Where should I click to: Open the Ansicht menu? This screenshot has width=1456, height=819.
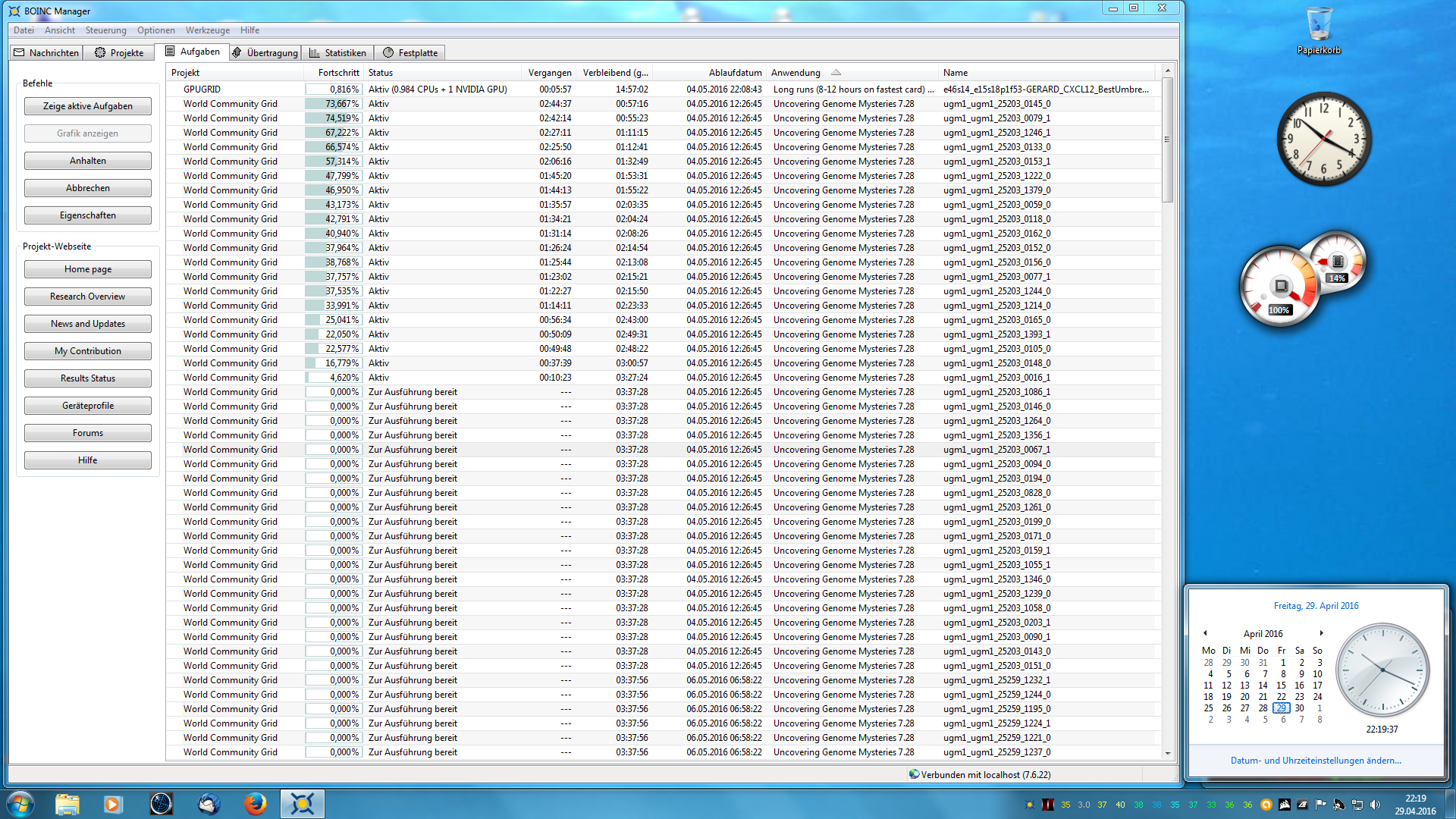point(60,30)
